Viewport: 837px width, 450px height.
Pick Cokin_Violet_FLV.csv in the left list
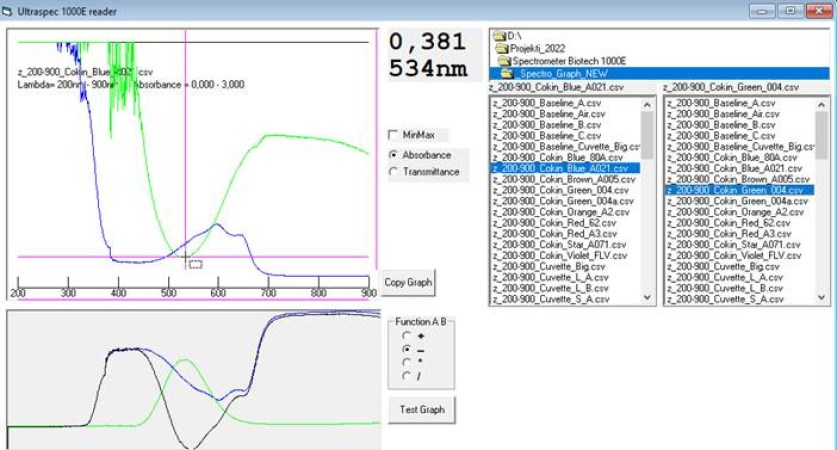(x=559, y=256)
